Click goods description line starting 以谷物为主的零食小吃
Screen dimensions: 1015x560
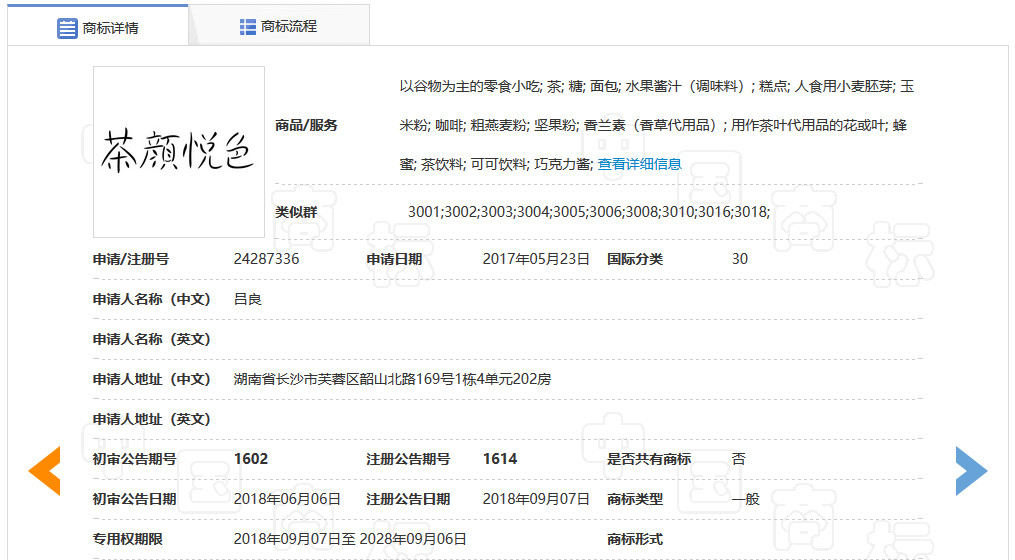pyautogui.click(x=656, y=86)
